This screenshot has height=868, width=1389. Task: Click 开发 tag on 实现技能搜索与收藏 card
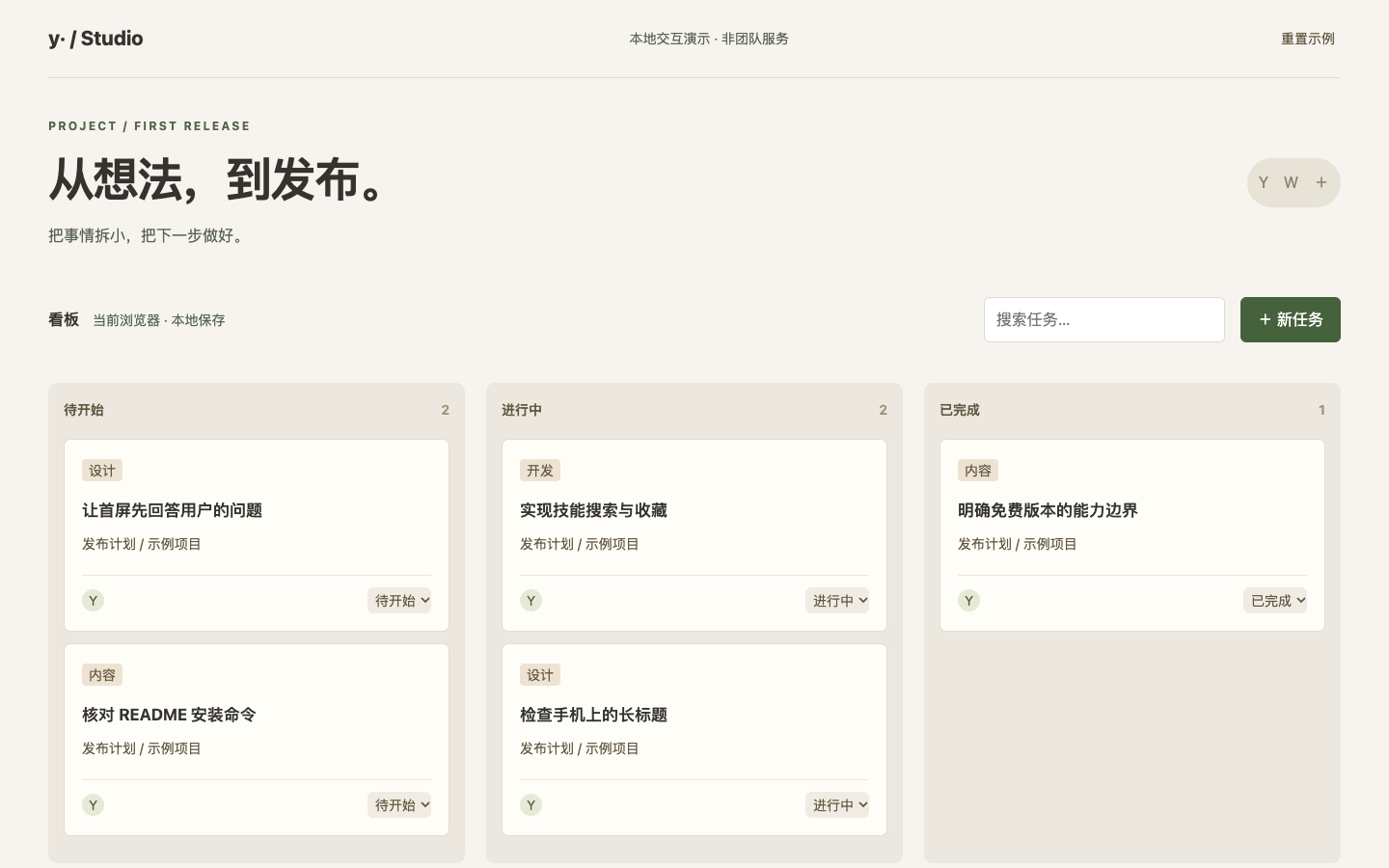point(540,471)
